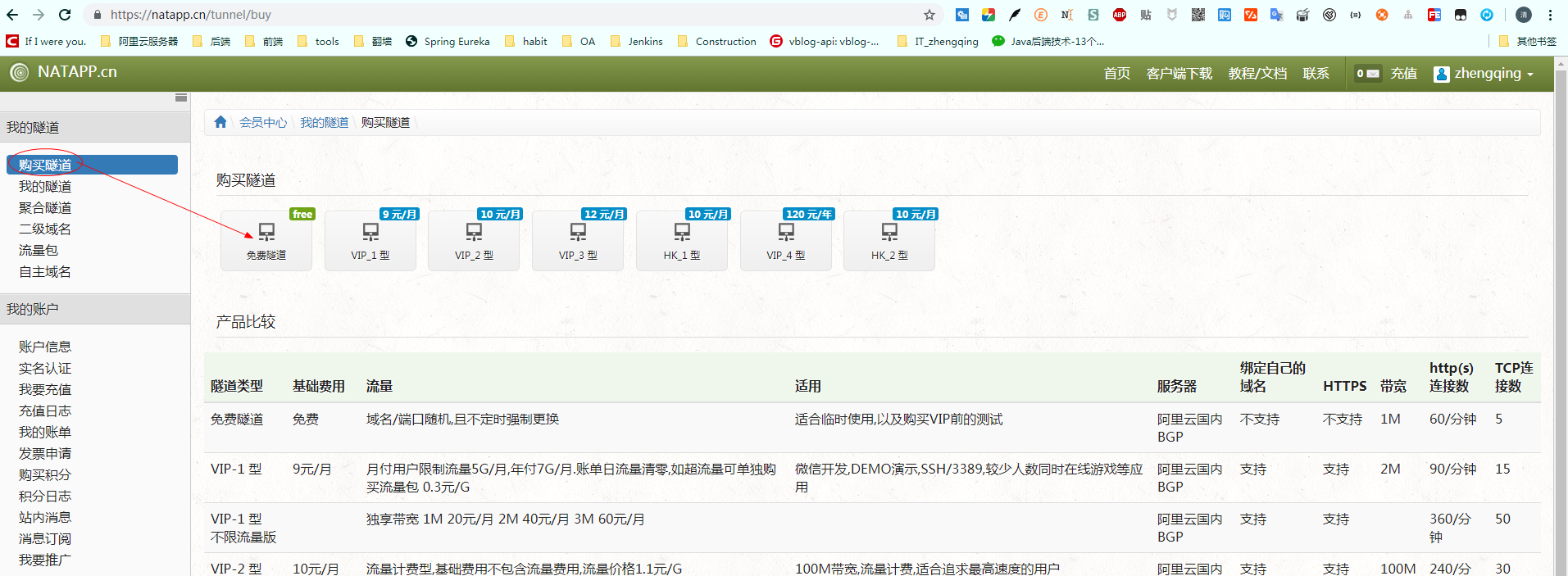Open the habit bookmark folder
Screen dimensions: 1568x576
pyautogui.click(x=526, y=41)
